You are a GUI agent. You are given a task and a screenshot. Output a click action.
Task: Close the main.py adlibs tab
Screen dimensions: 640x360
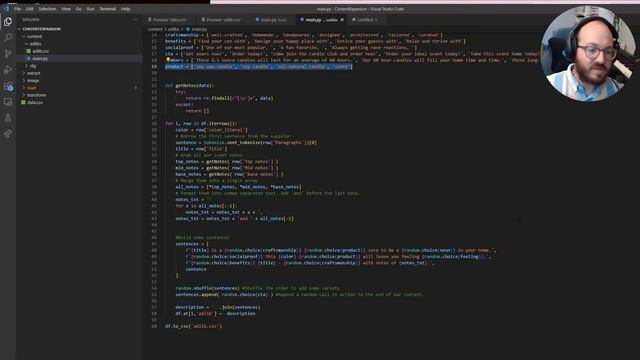[x=342, y=20]
